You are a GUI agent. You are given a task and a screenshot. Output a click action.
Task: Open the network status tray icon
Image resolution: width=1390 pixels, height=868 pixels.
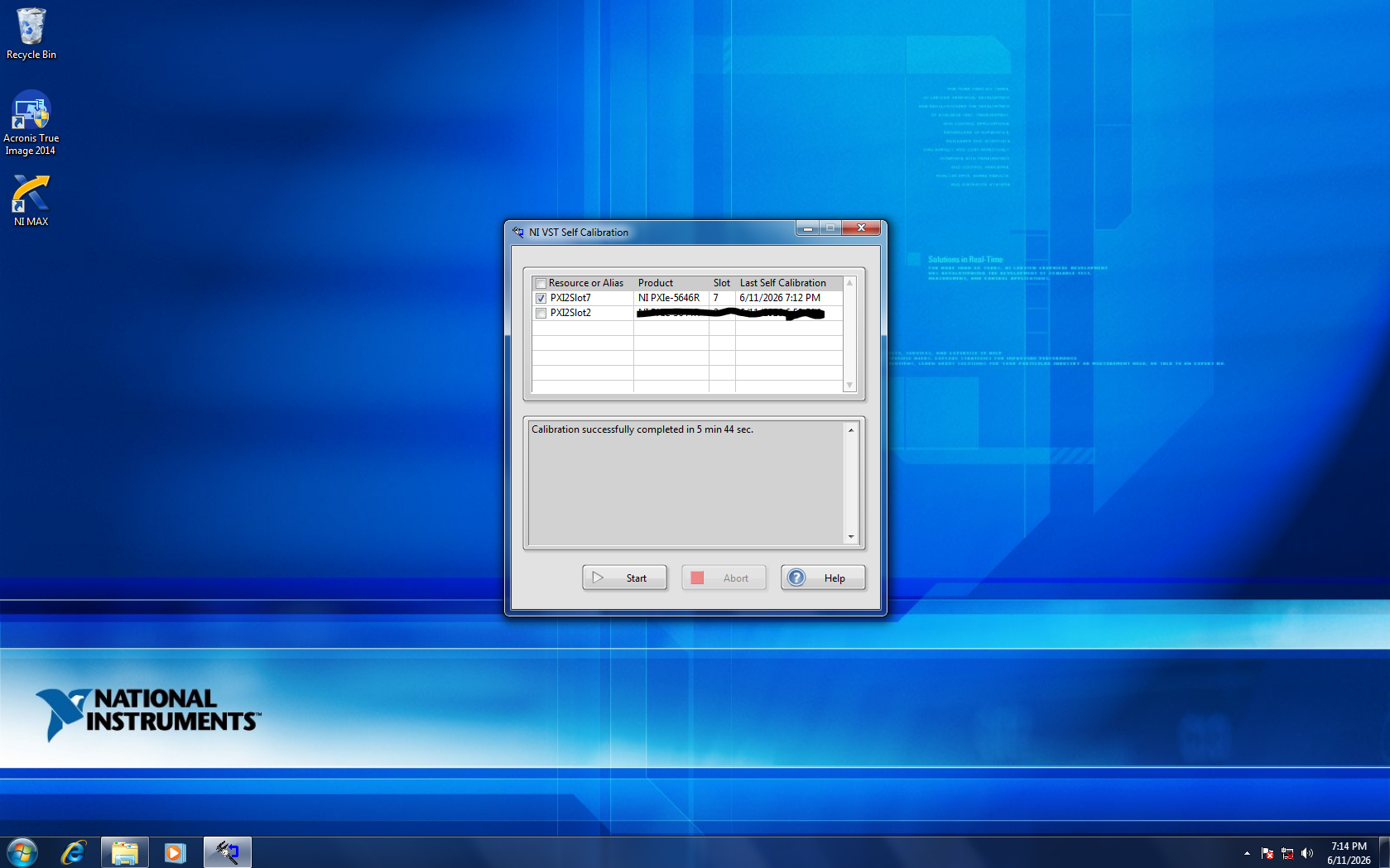[1287, 853]
